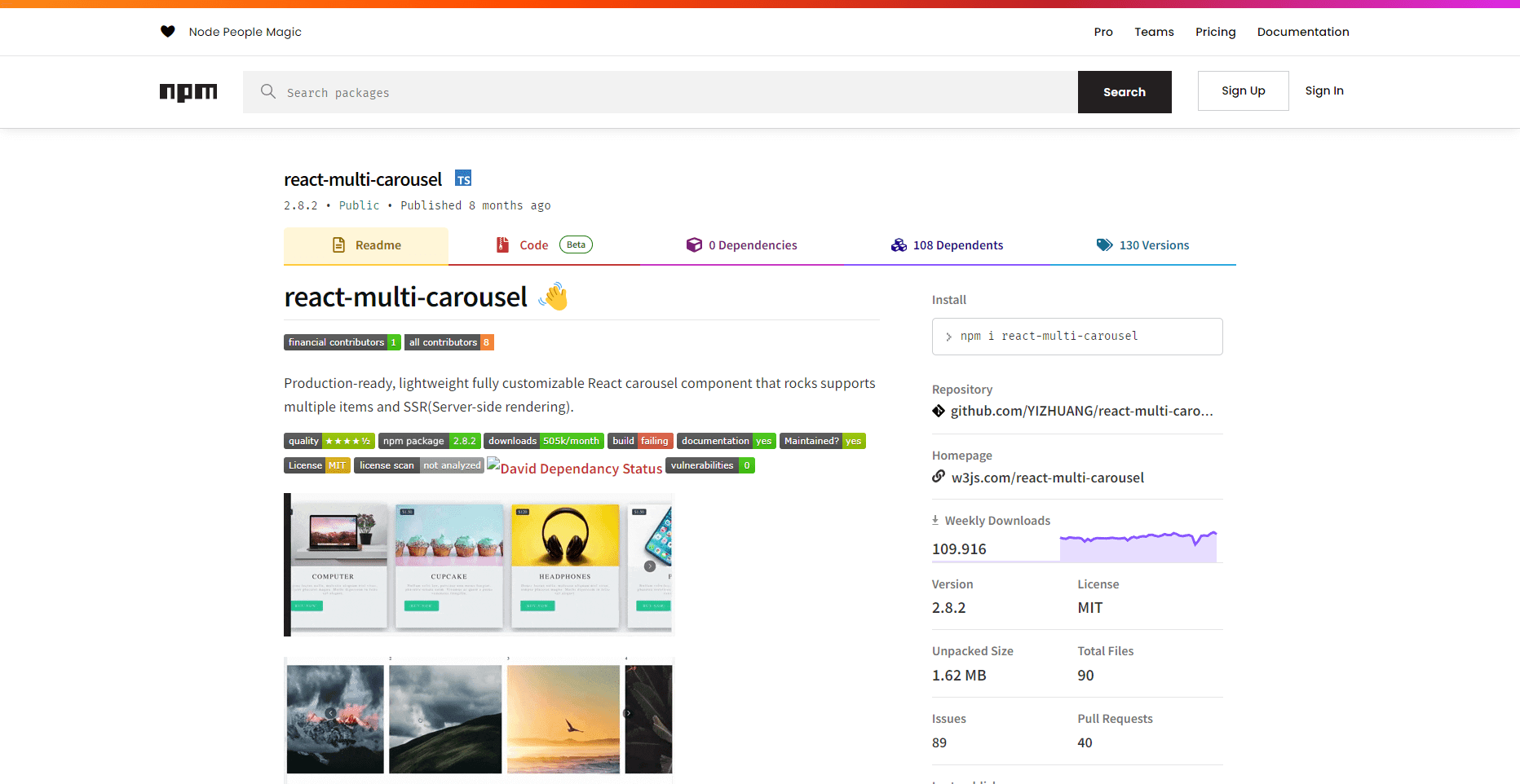Click the Total Files value 90
The width and height of the screenshot is (1520, 784).
point(1085,676)
